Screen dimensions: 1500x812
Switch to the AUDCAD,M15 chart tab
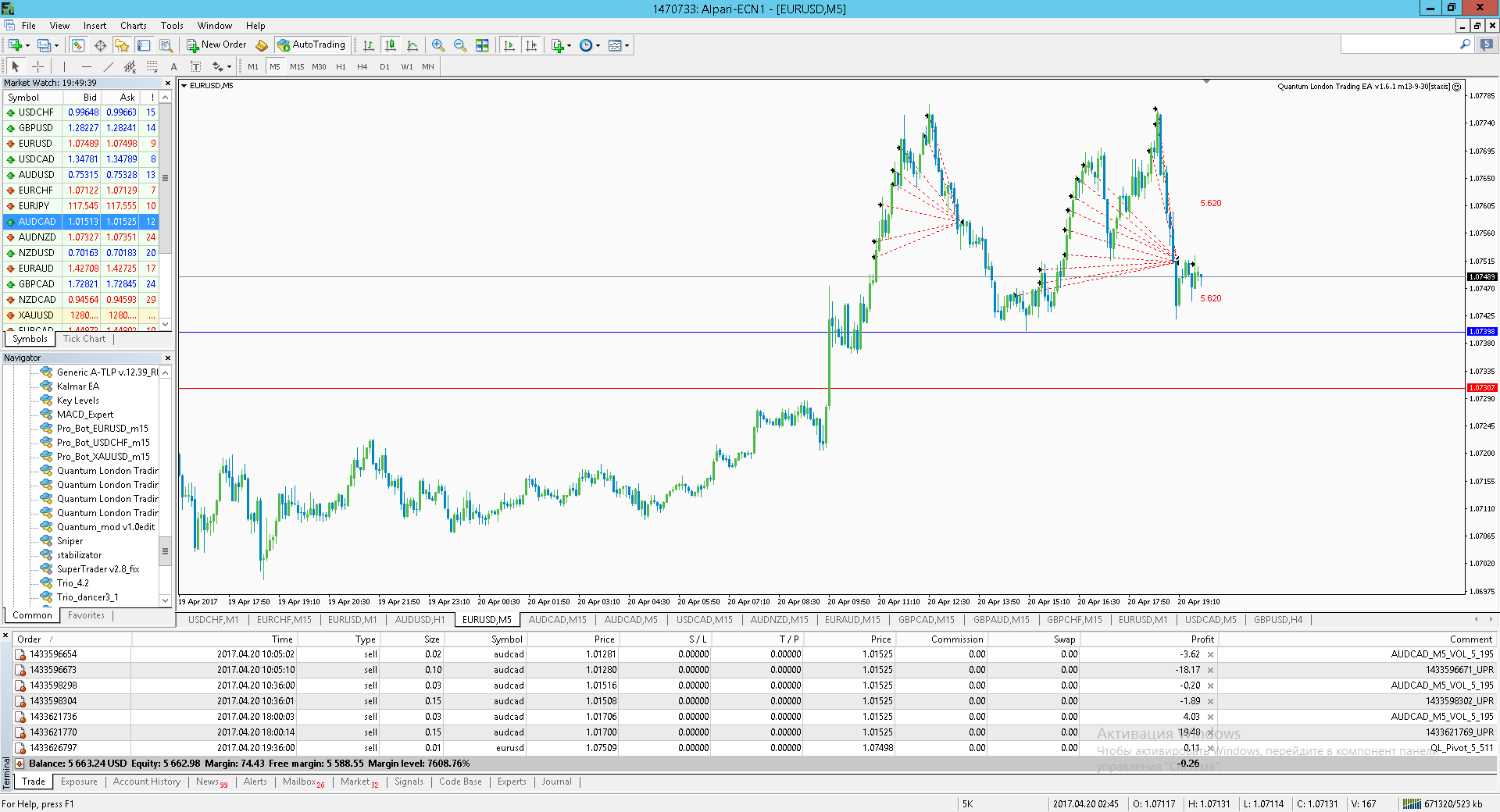557,620
